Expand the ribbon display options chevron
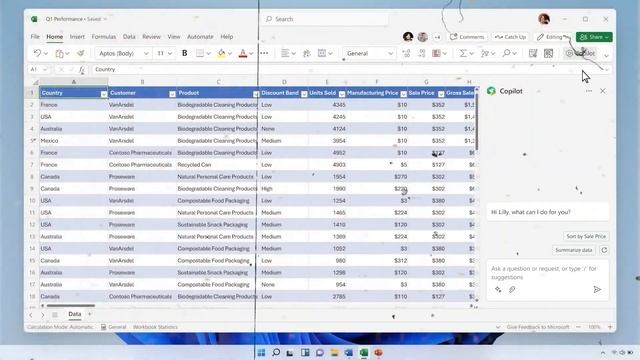 coord(607,55)
